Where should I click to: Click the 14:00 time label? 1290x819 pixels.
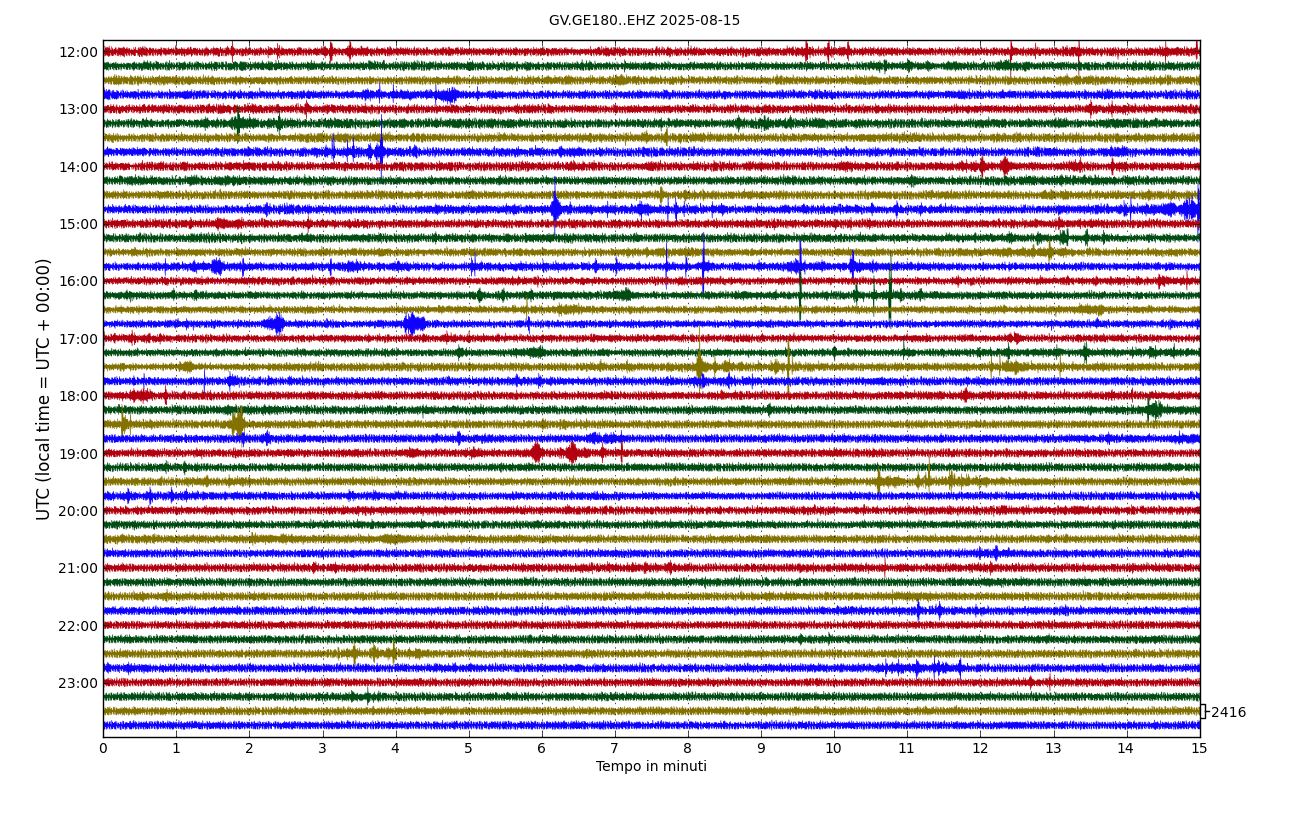[78, 167]
